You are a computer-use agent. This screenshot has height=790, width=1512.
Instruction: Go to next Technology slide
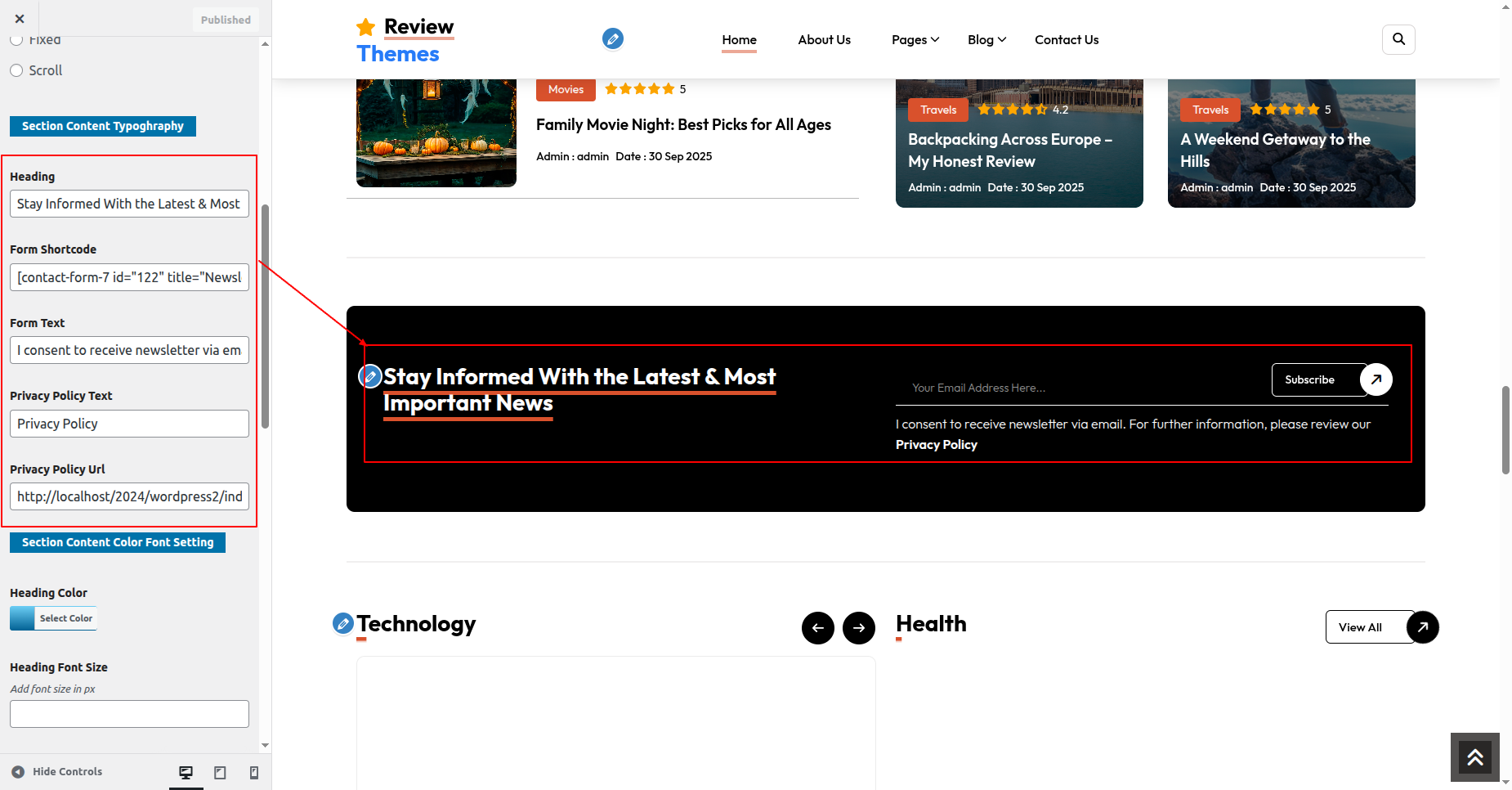tap(858, 628)
